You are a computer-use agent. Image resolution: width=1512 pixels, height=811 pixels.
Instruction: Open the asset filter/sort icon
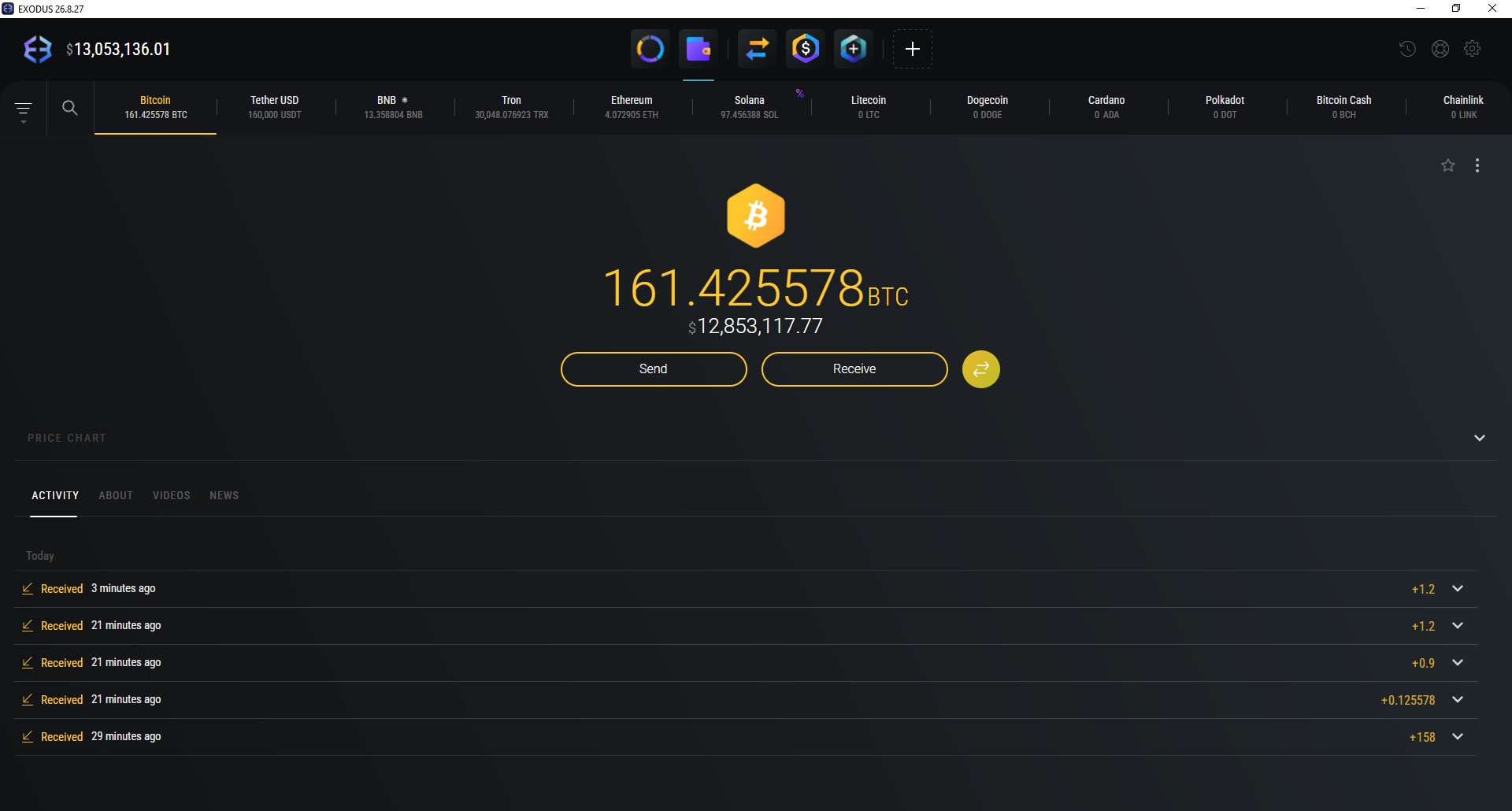24,109
